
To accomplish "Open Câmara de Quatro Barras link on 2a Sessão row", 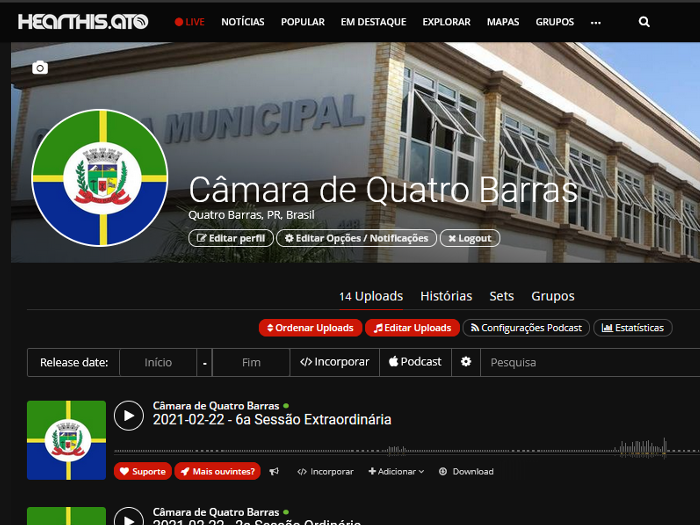I will tap(216, 512).
